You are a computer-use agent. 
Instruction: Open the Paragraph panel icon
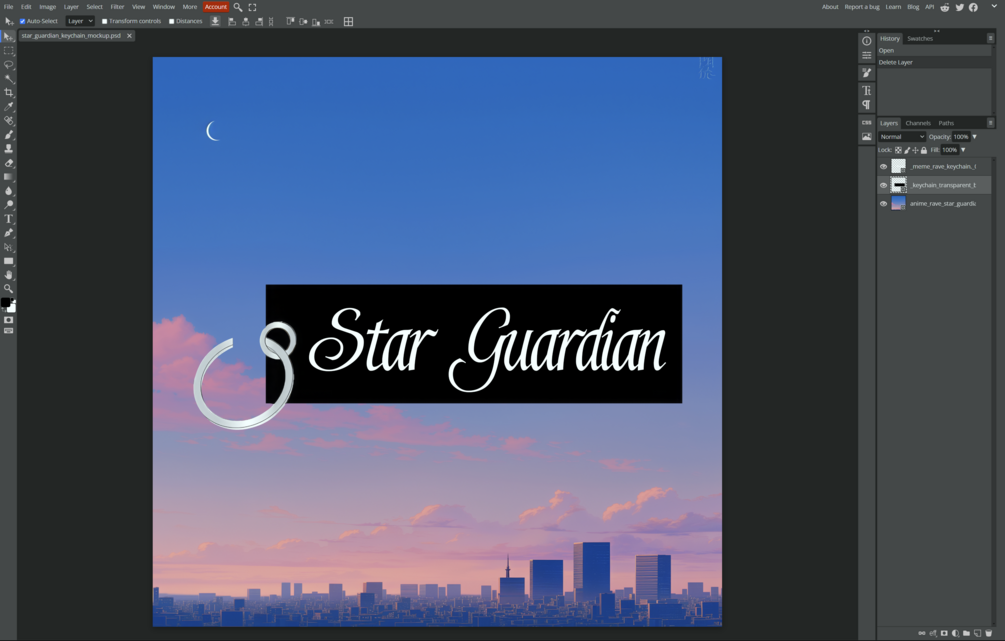pyautogui.click(x=867, y=104)
